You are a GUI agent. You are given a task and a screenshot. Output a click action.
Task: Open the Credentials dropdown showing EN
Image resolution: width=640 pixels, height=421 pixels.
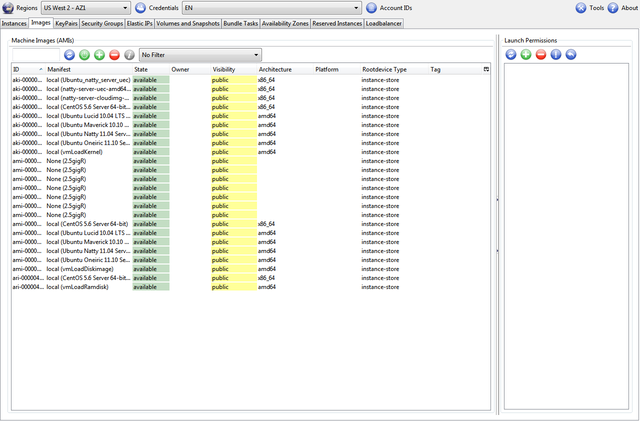pos(271,8)
